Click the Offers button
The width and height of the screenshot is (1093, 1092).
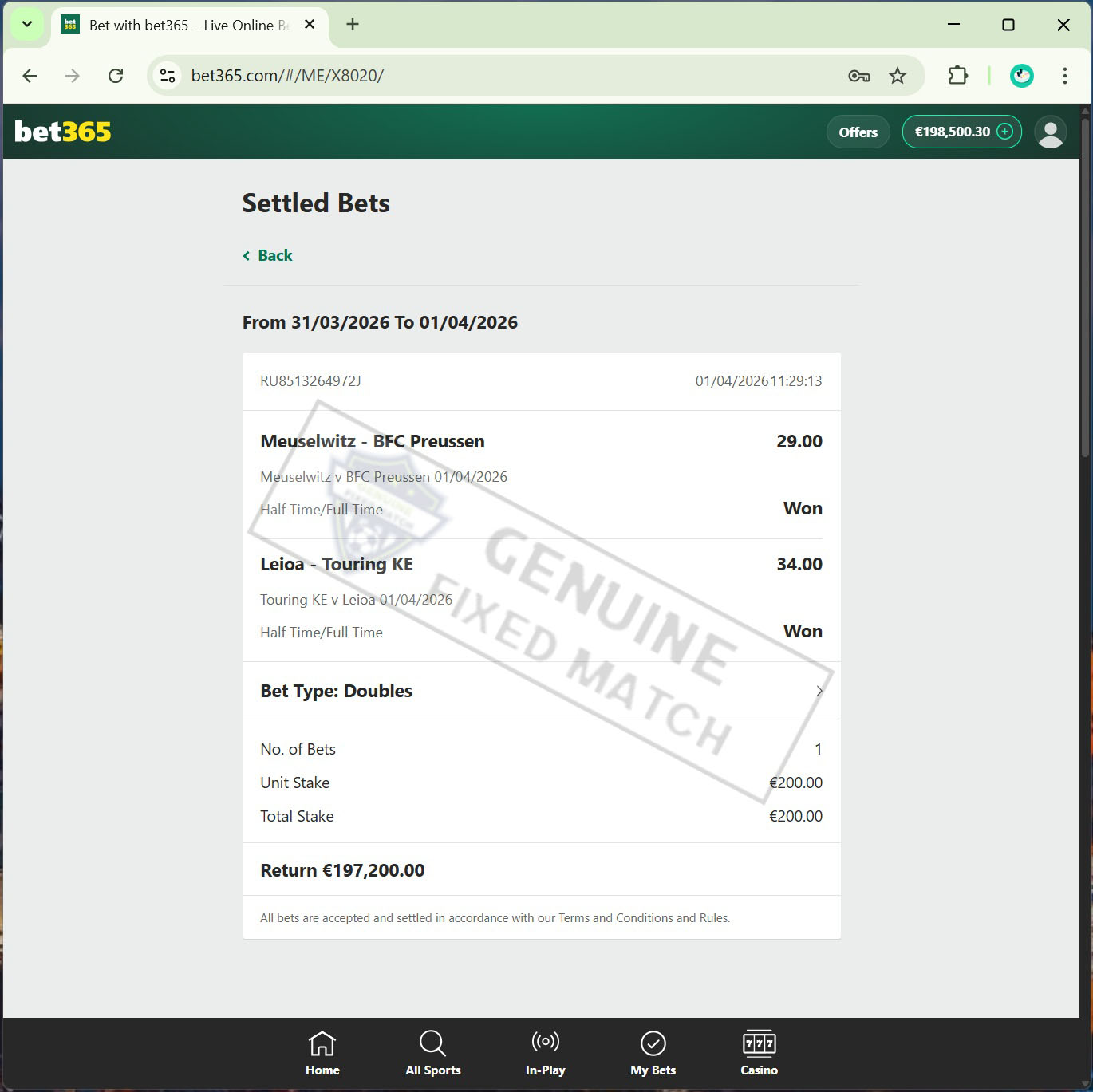coord(858,132)
